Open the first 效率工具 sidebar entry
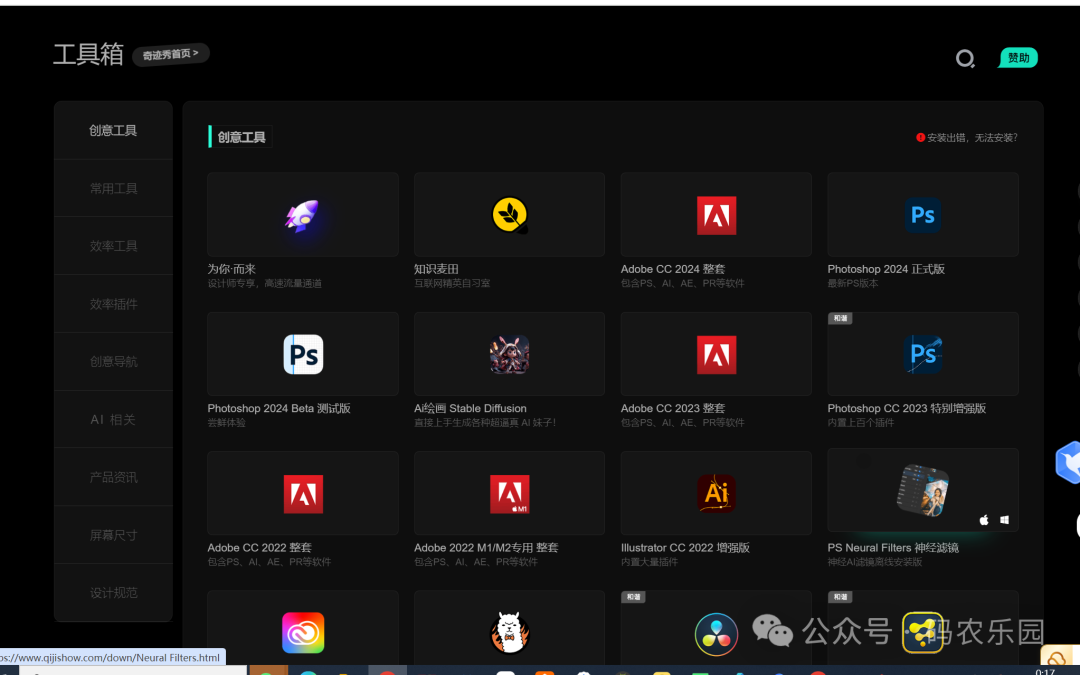 (113, 246)
